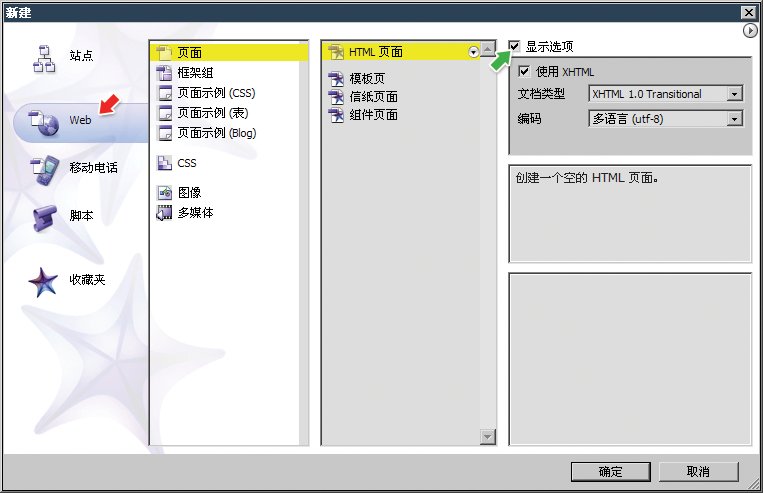Viewport: 763px width, 493px height.
Task: Click the 页面示例 (CSS) icon
Action: (164, 93)
